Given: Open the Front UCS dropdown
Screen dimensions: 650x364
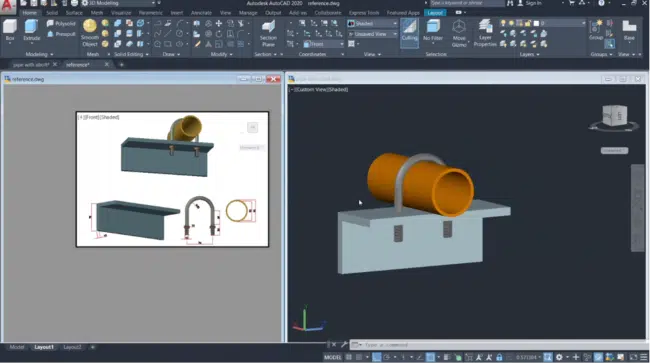Looking at the screenshot, I should coord(323,44).
